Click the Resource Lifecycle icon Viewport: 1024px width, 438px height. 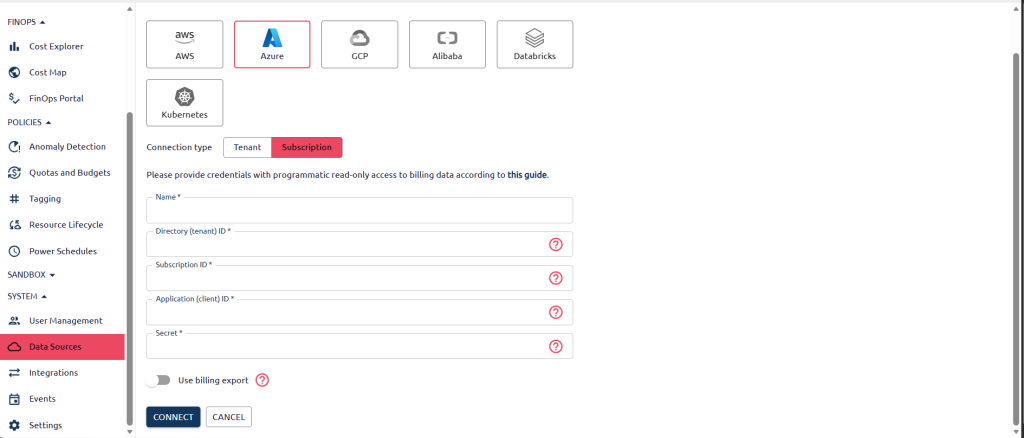pyautogui.click(x=14, y=225)
